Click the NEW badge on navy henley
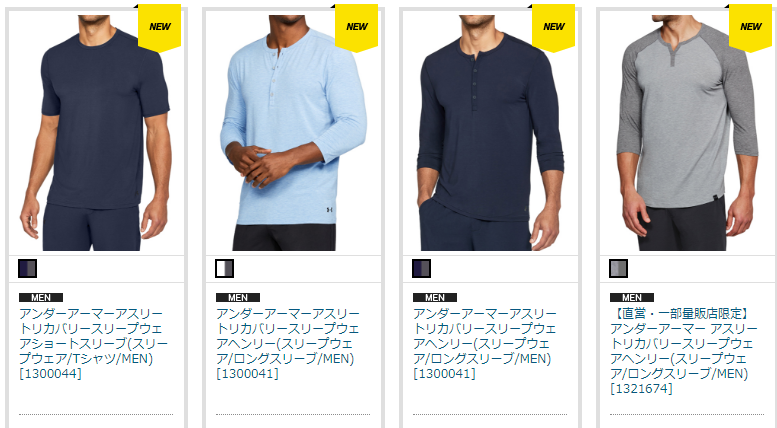This screenshot has width=777, height=428. (554, 27)
